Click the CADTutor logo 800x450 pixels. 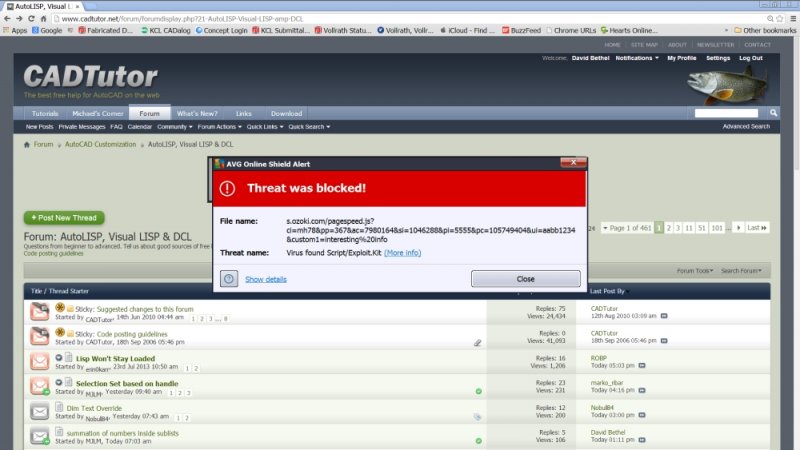(x=91, y=77)
